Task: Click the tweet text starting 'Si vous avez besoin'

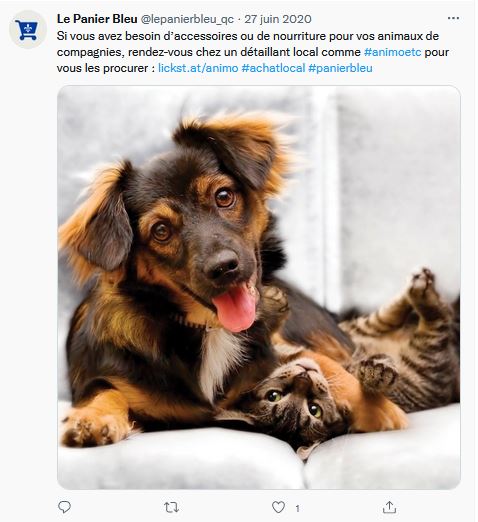Action: [253, 52]
